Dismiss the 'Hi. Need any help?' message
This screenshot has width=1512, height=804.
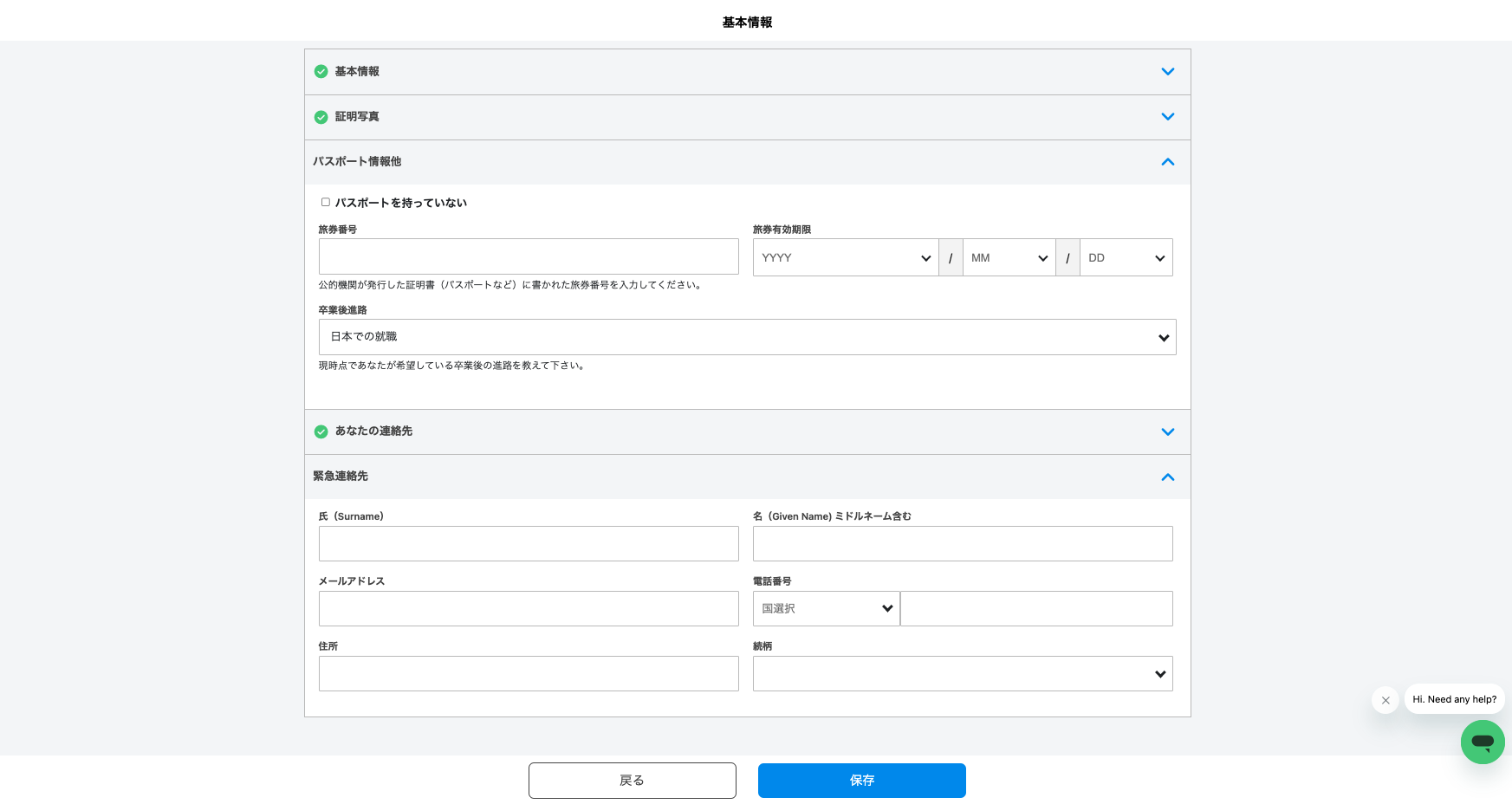click(1385, 700)
